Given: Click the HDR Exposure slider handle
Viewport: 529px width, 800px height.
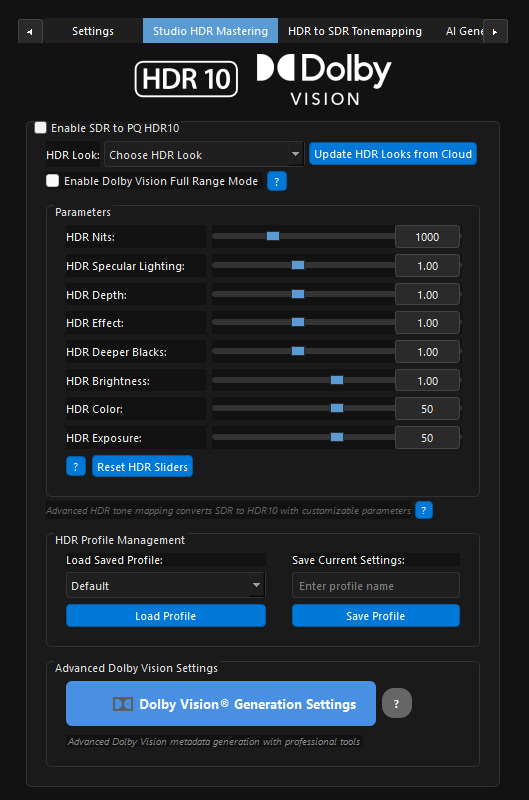Looking at the screenshot, I should click(x=337, y=437).
